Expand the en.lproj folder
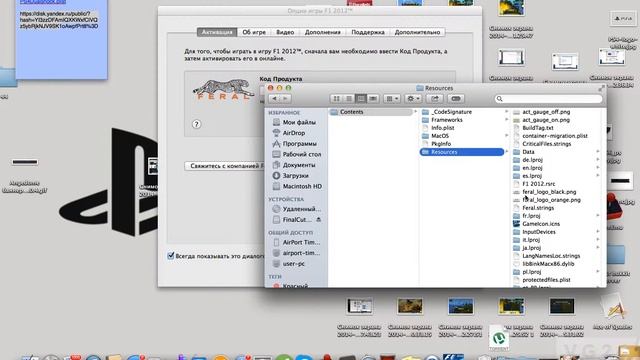This screenshot has height=360, width=640. coord(598,167)
